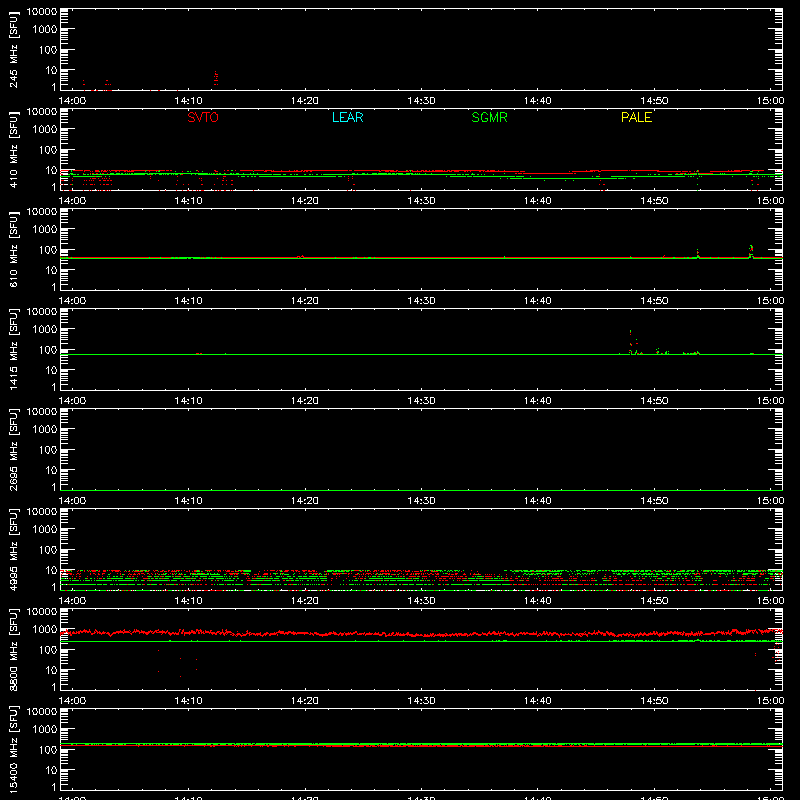
Task: Click the green trace in the 15400 MHz panel
Action: 421,744
